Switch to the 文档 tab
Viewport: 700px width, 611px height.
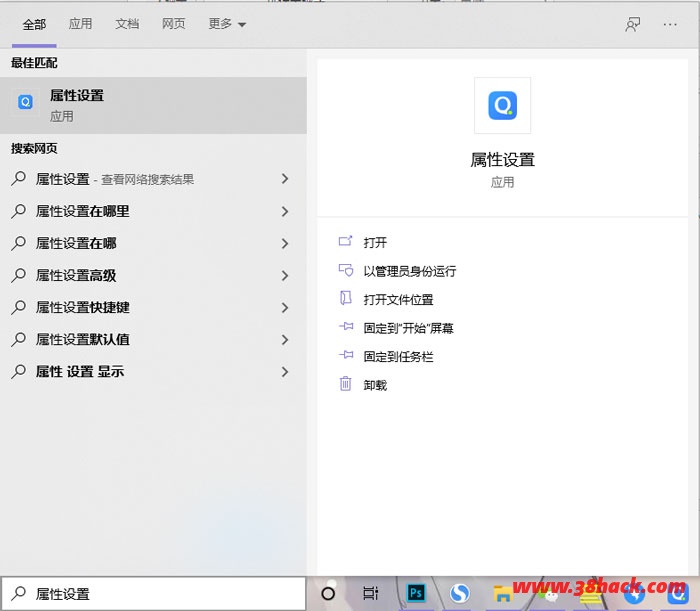pos(127,25)
